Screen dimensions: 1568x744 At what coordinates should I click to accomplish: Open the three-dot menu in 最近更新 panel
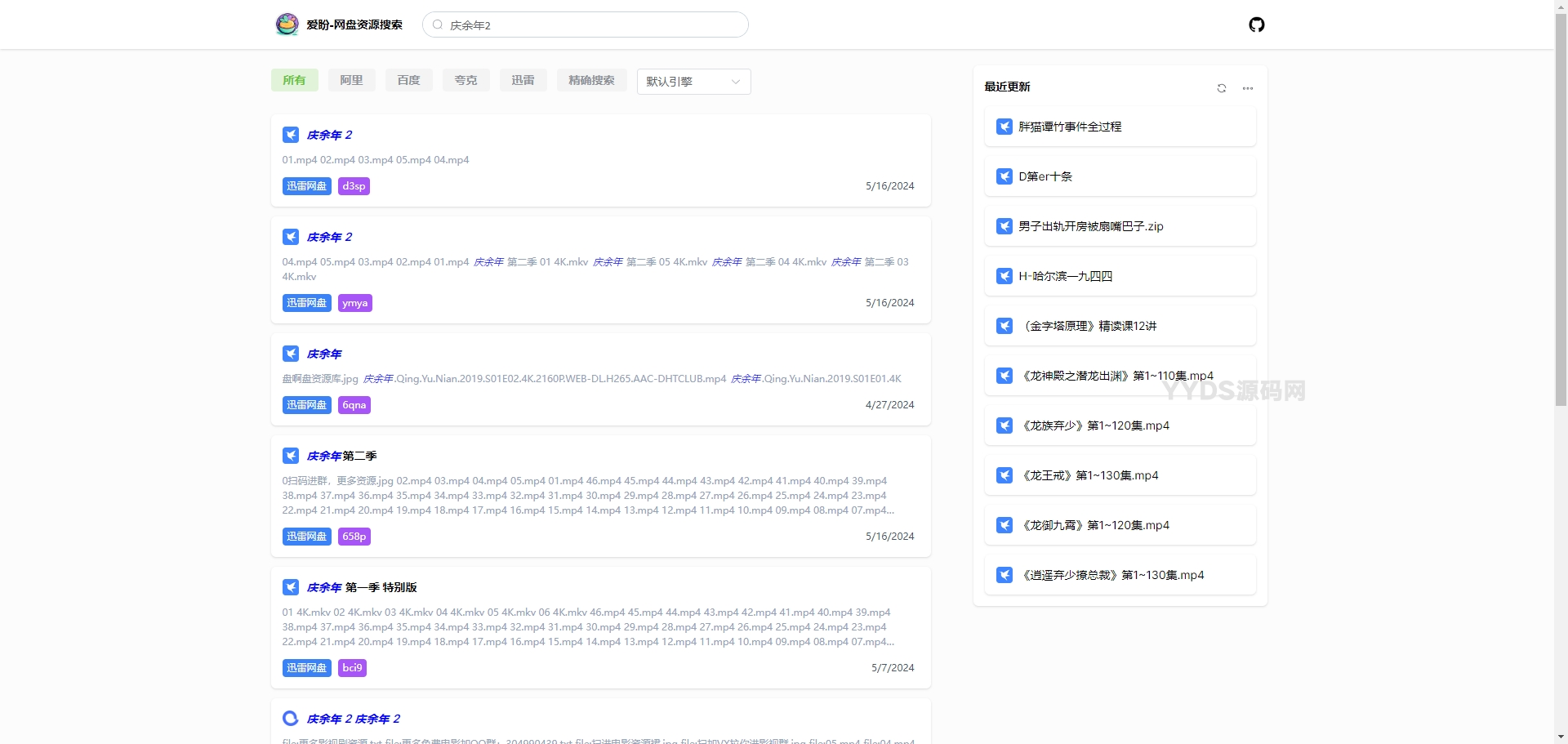coord(1247,88)
